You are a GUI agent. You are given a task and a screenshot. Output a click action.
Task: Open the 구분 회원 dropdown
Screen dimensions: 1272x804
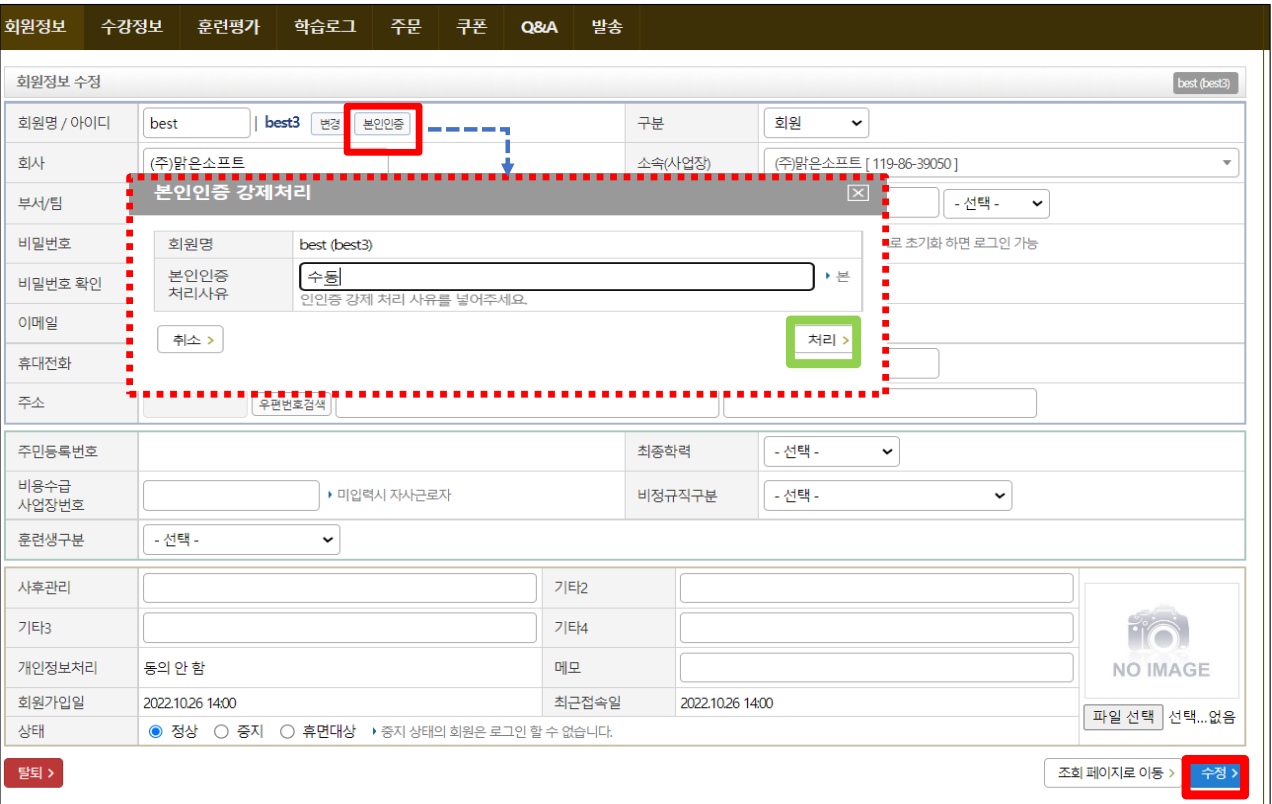[x=815, y=123]
